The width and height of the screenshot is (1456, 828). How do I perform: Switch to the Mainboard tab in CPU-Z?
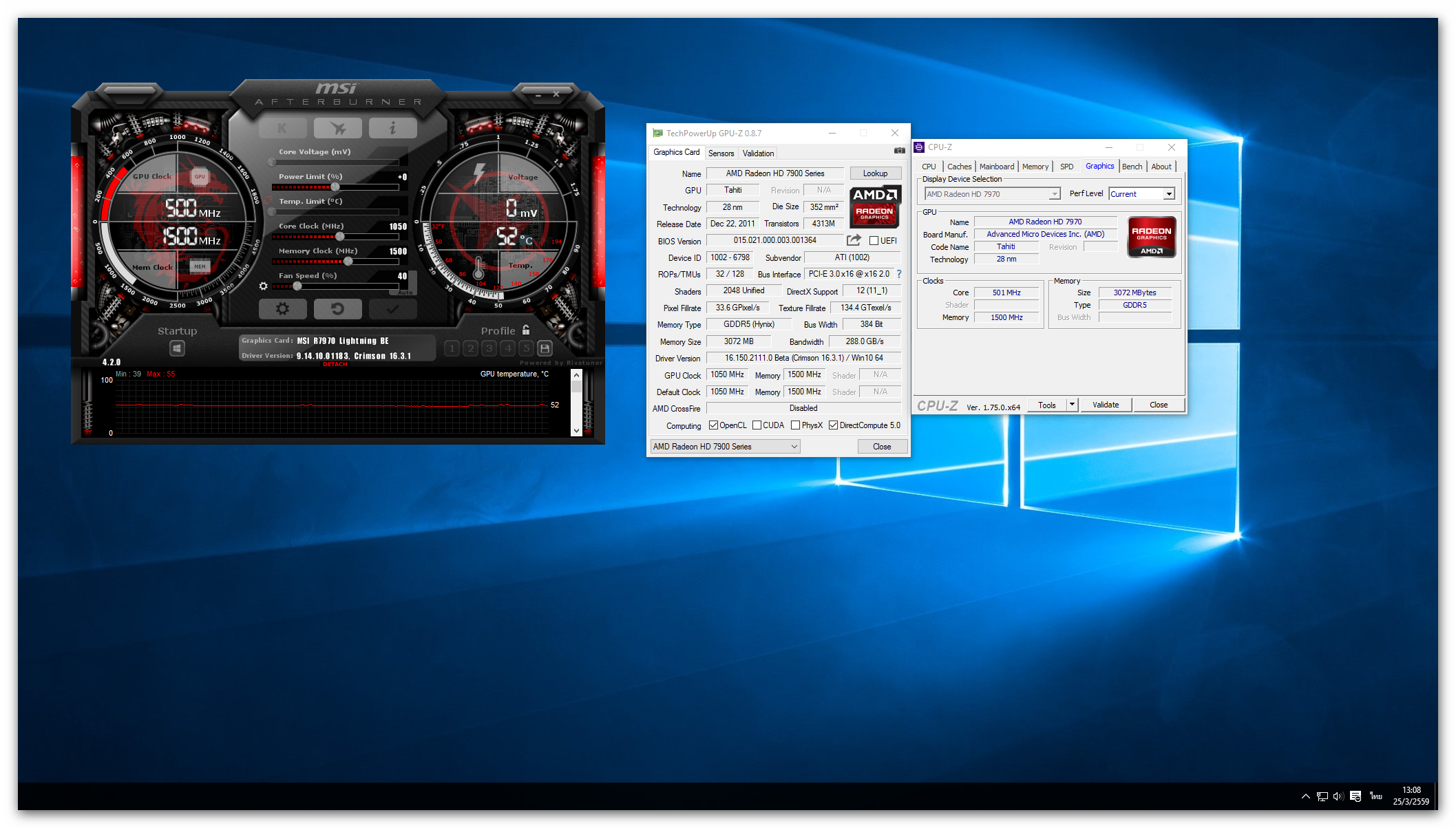pos(996,167)
